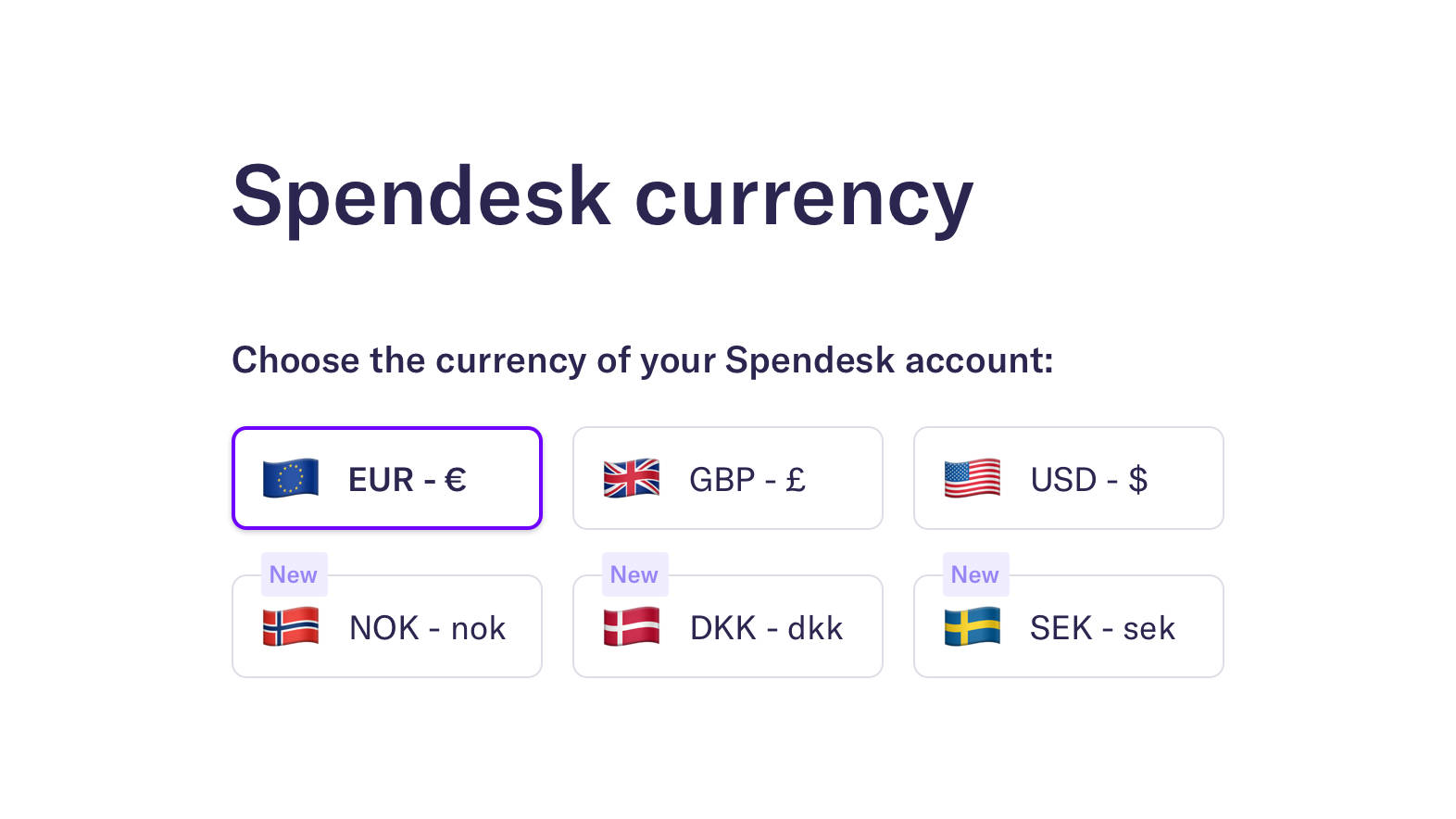Click the Swedish flag icon

(x=973, y=627)
